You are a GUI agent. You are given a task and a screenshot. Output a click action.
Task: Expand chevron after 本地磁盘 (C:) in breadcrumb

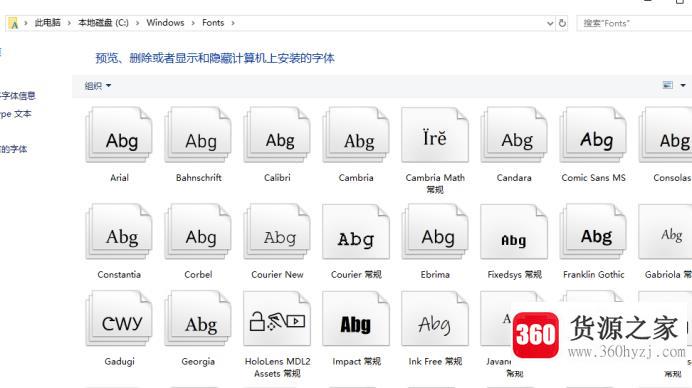[137, 23]
